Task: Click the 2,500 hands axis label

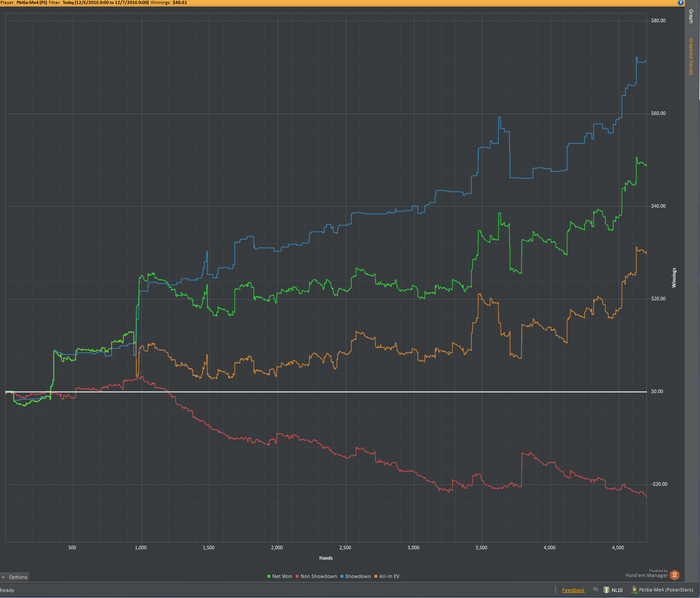Action: pyautogui.click(x=345, y=548)
